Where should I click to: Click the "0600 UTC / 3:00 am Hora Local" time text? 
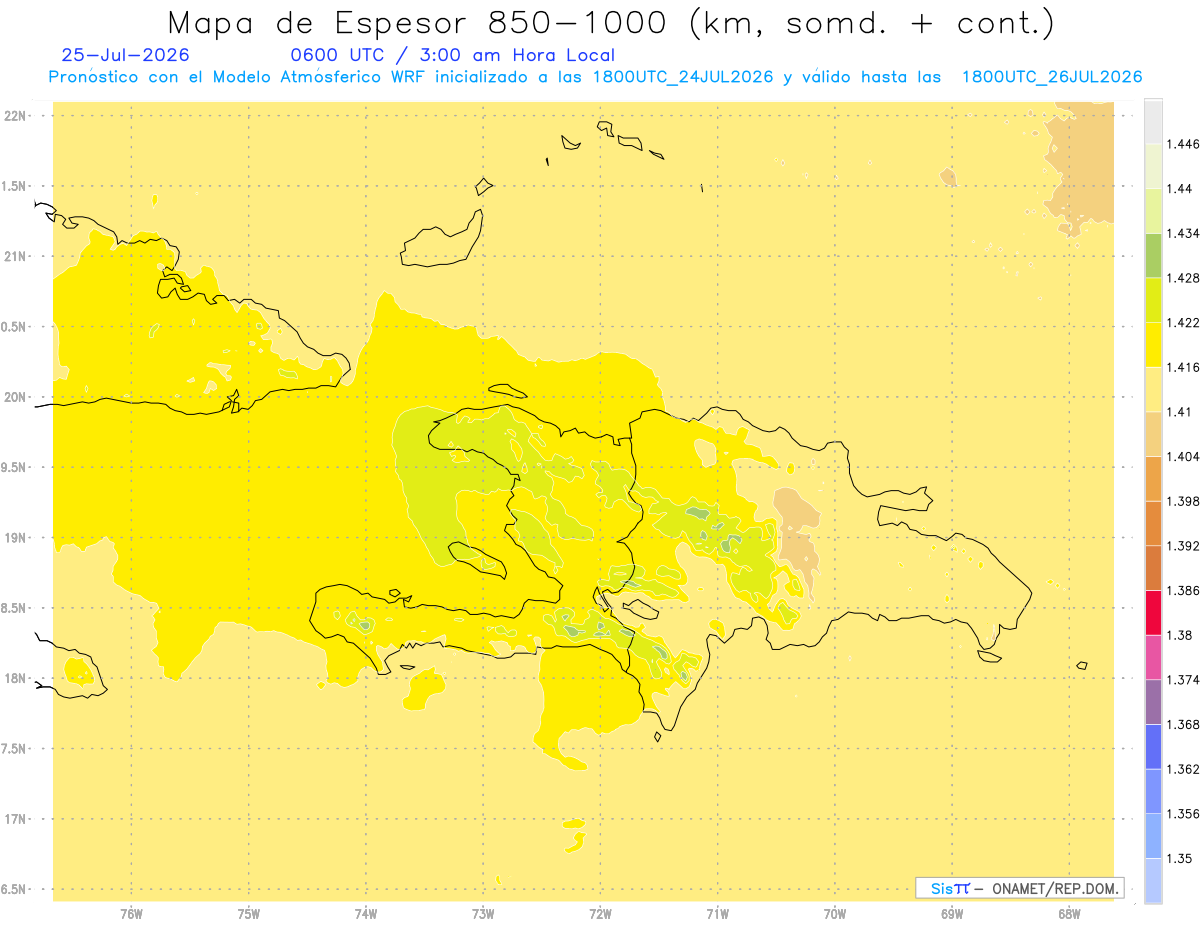(452, 56)
